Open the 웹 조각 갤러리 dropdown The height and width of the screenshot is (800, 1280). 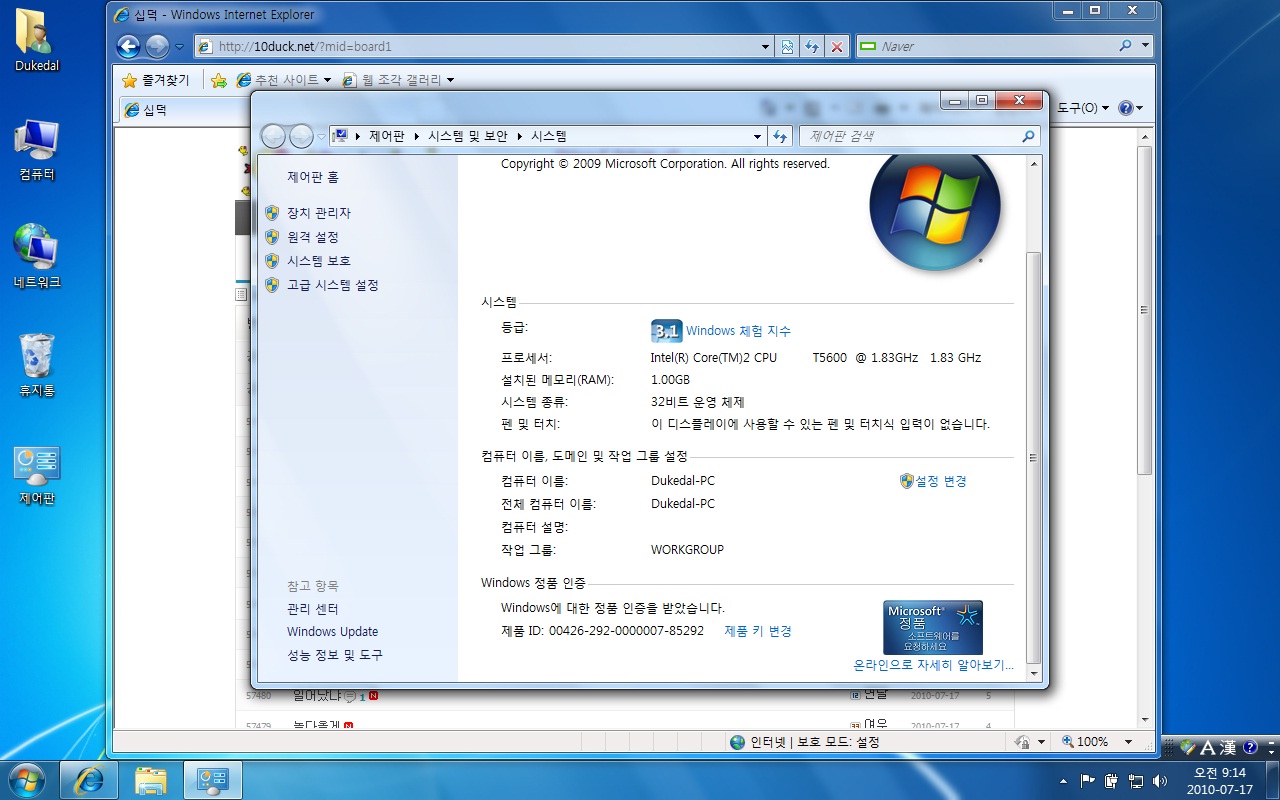pos(398,80)
